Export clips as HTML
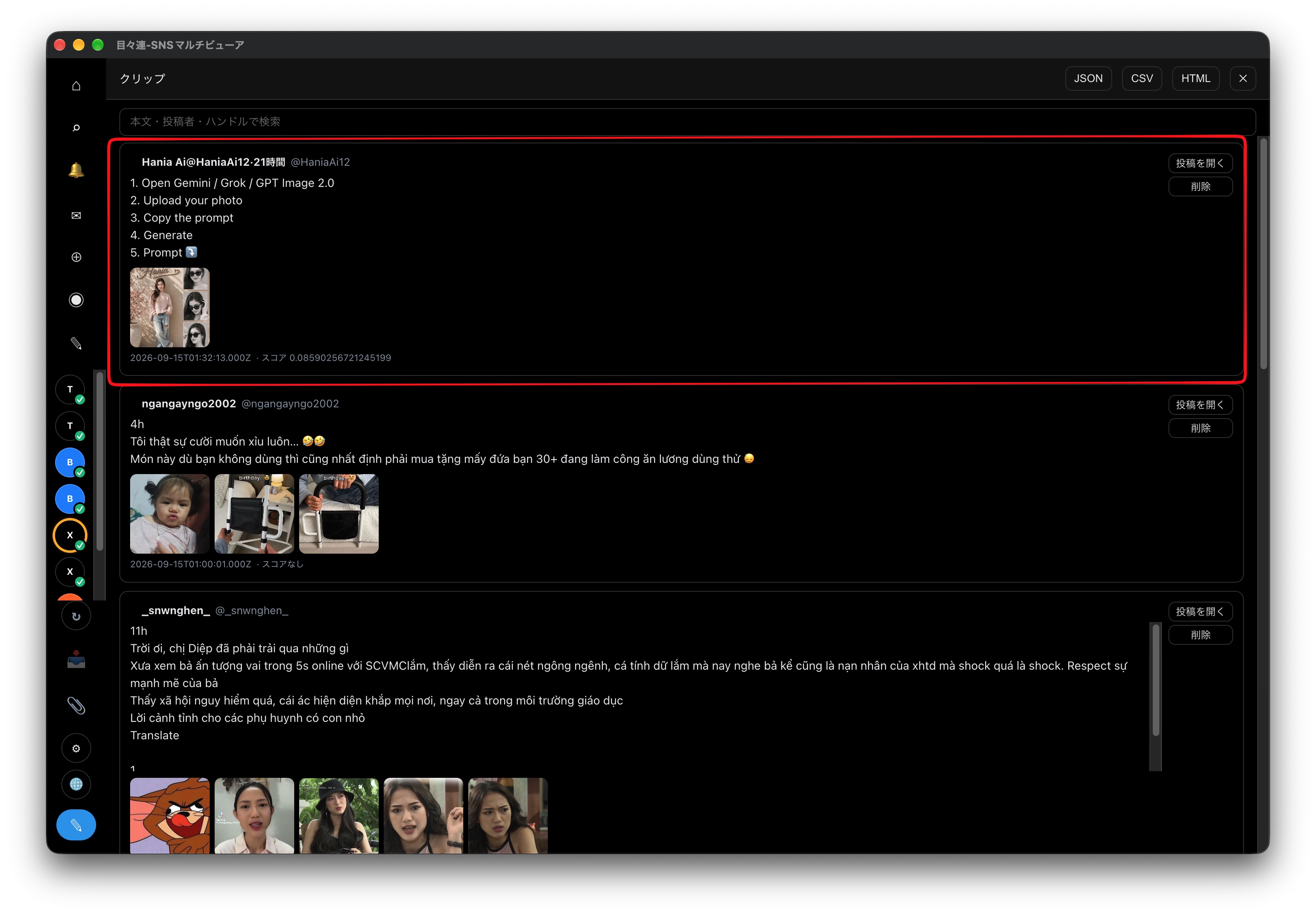Viewport: 1316px width, 915px height. [x=1196, y=79]
